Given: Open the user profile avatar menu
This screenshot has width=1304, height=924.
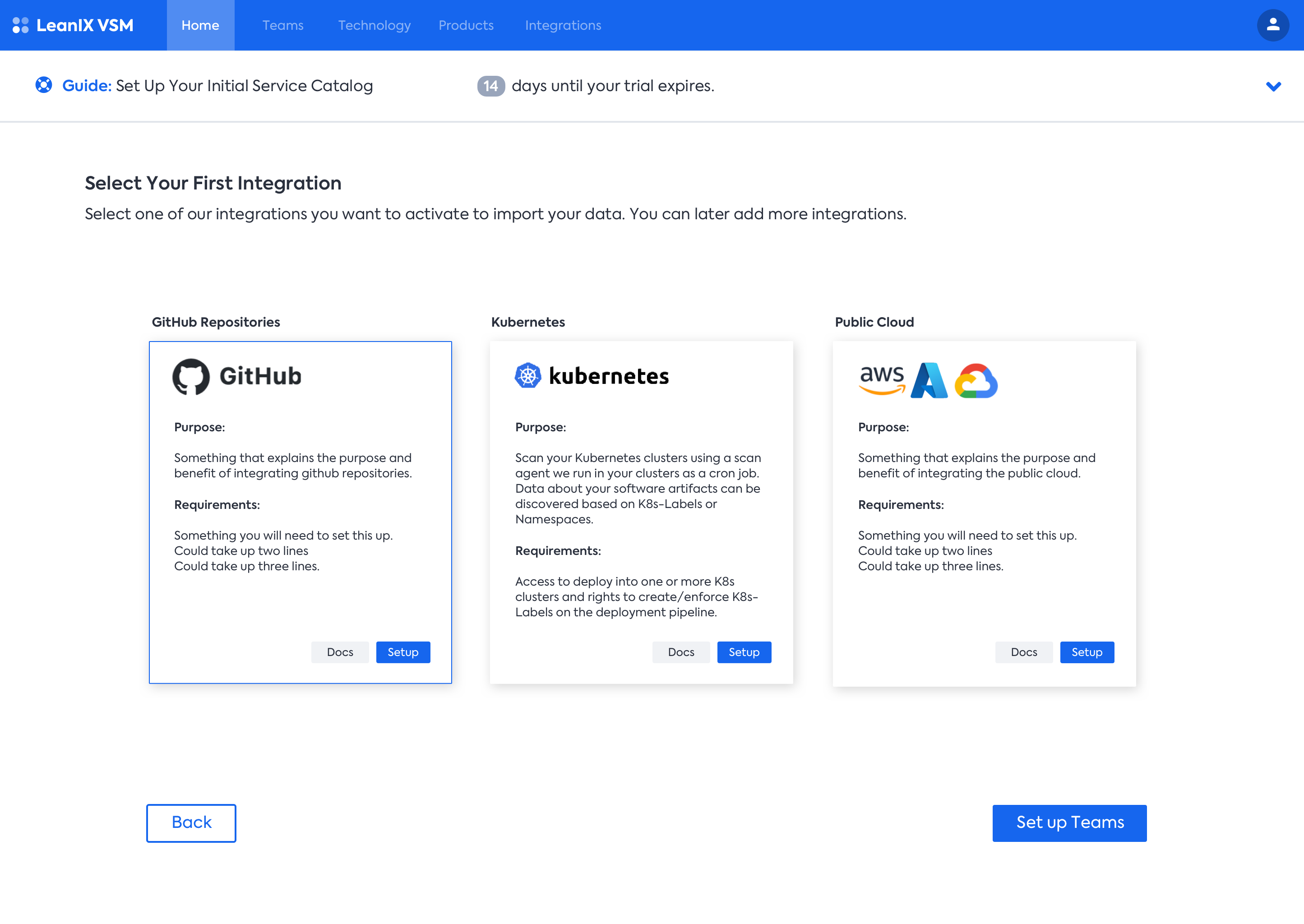Looking at the screenshot, I should pos(1273,25).
